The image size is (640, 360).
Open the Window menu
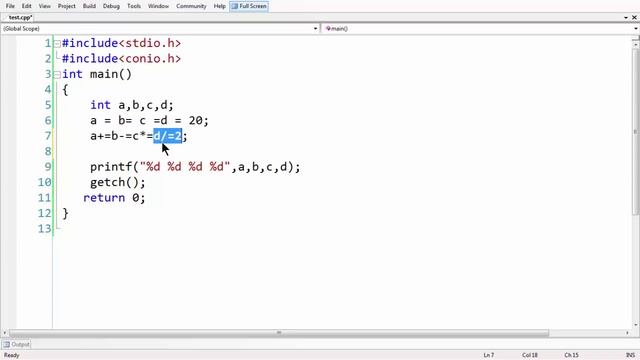158,6
